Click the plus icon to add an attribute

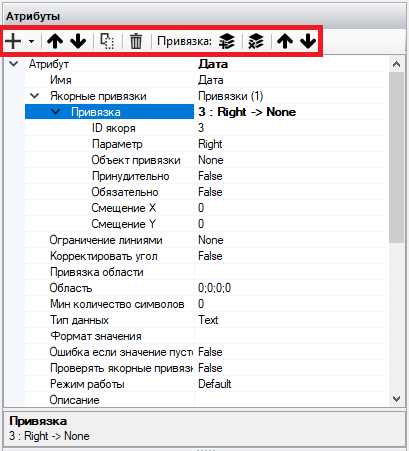(x=13, y=41)
